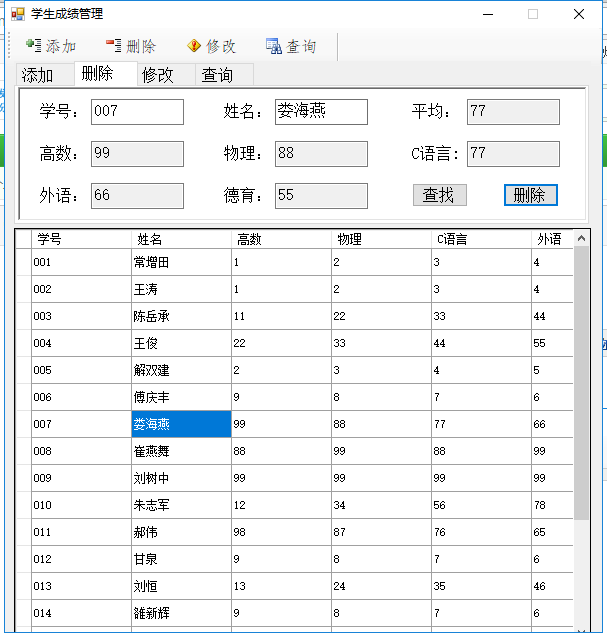Click the 高数 cell 11 in row 003
The height and width of the screenshot is (637, 607).
pos(281,316)
